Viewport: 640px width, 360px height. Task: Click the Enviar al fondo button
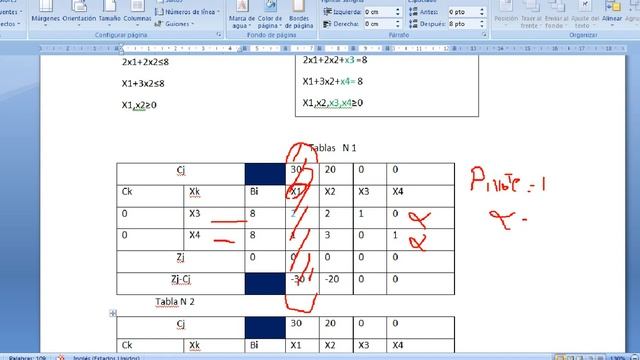tap(556, 14)
